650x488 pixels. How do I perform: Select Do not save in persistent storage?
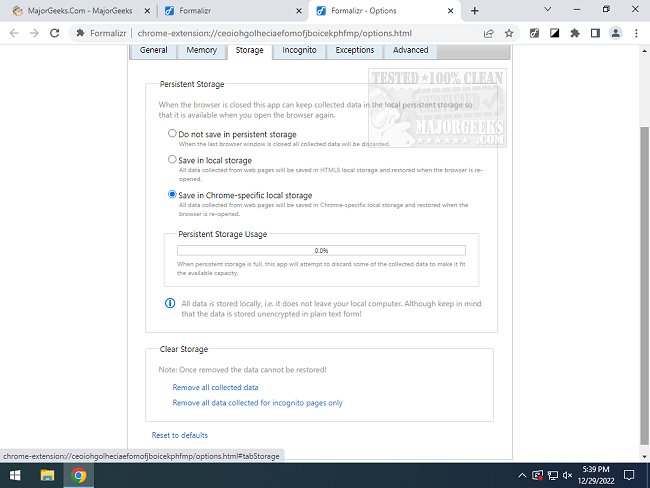coord(172,133)
